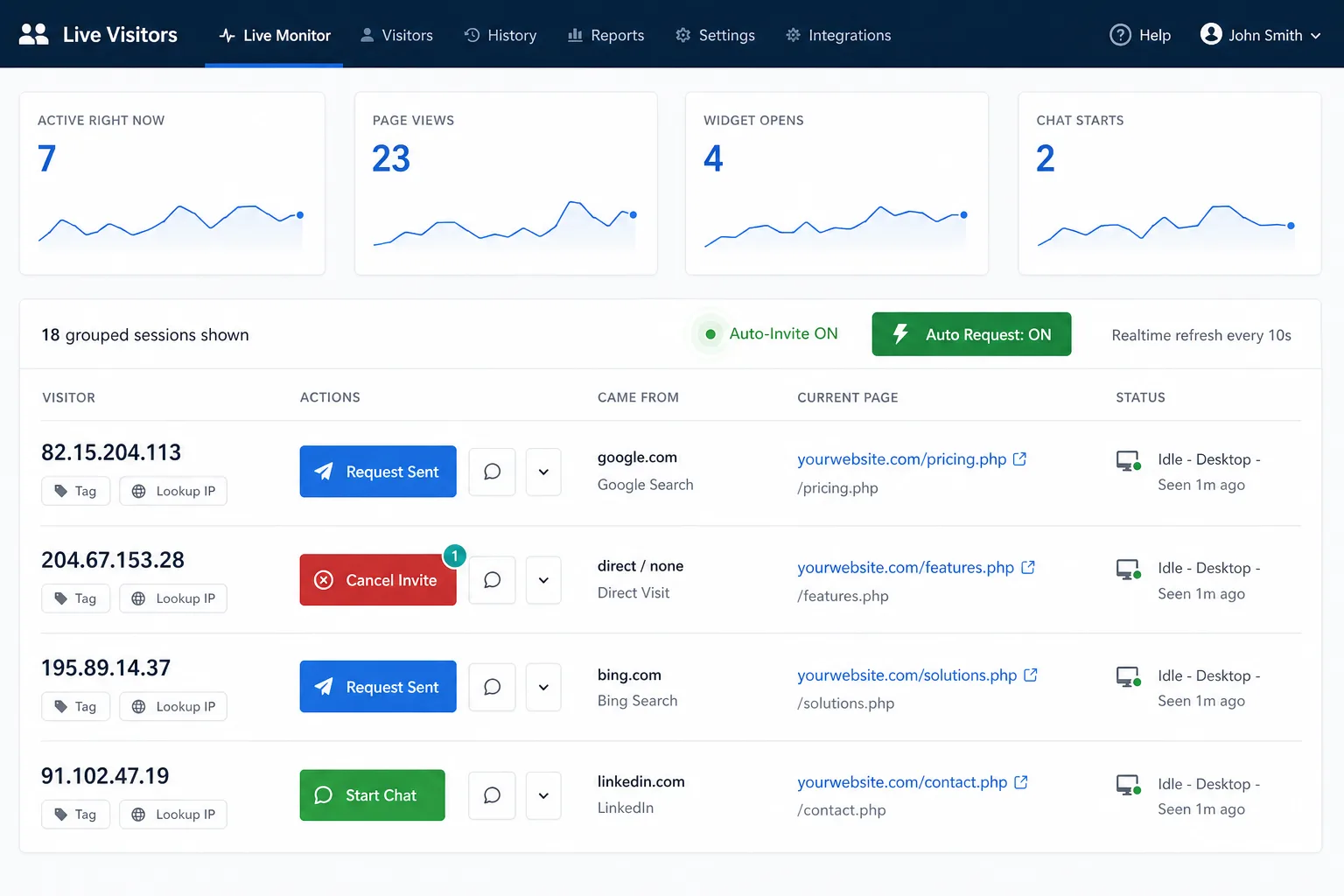Click the bing.com referrer text
The height and width of the screenshot is (896, 1344).
tap(629, 675)
